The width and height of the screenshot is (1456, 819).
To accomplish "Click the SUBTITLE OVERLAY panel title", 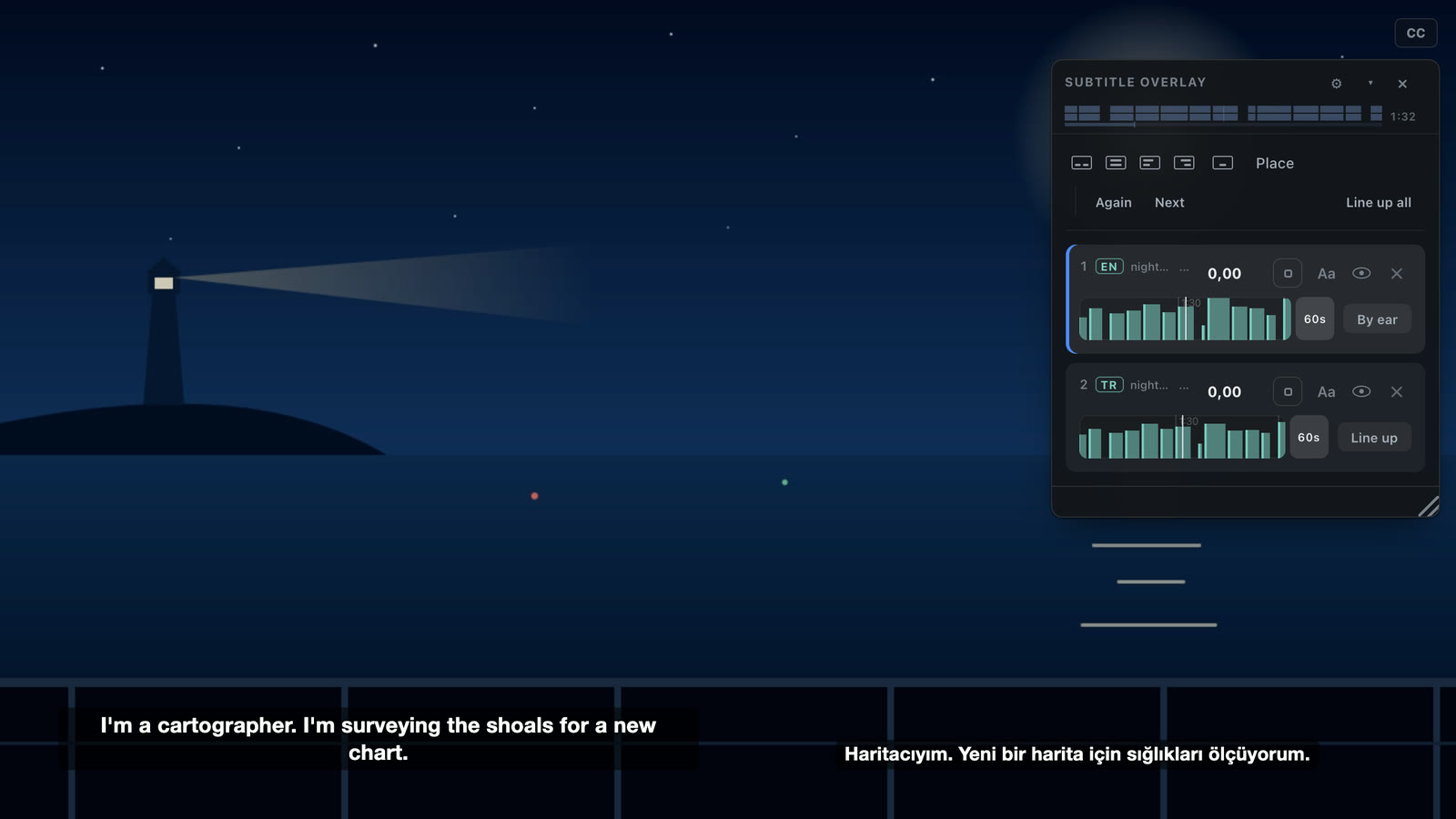I will click(x=1135, y=82).
